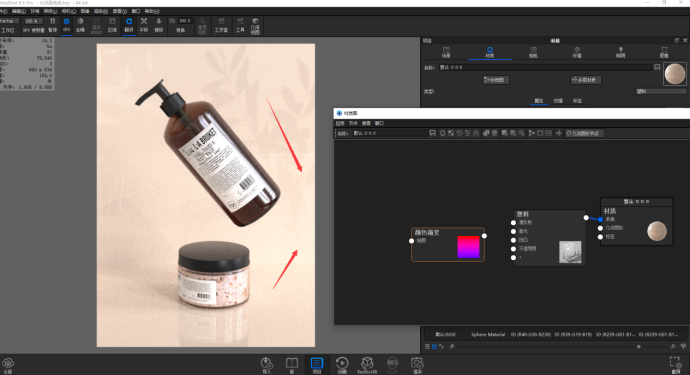Click the Color Gradient node output socket

click(x=484, y=236)
